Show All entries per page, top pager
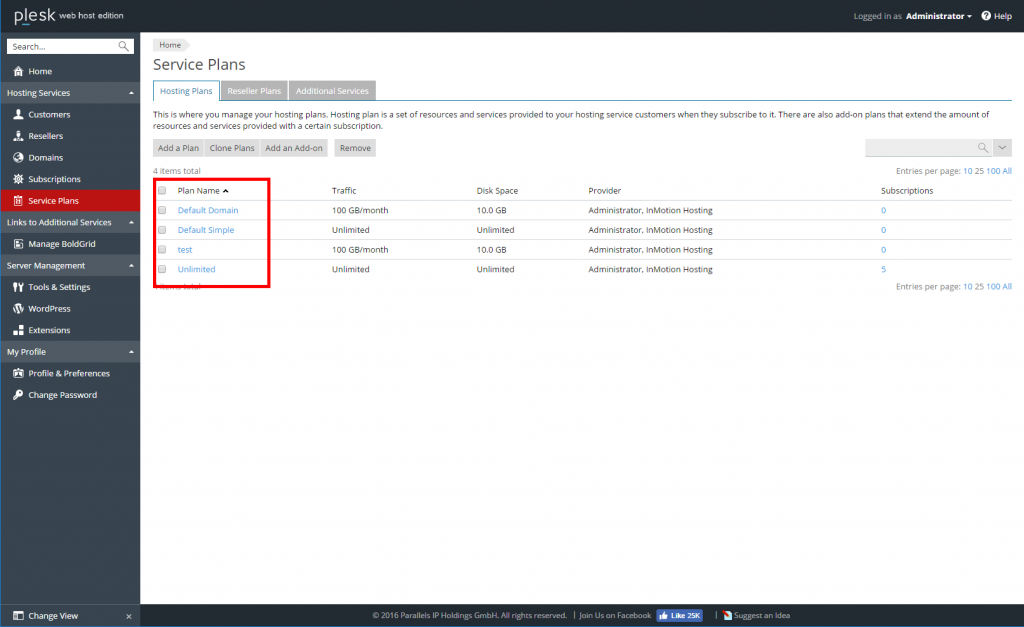 tap(1007, 171)
